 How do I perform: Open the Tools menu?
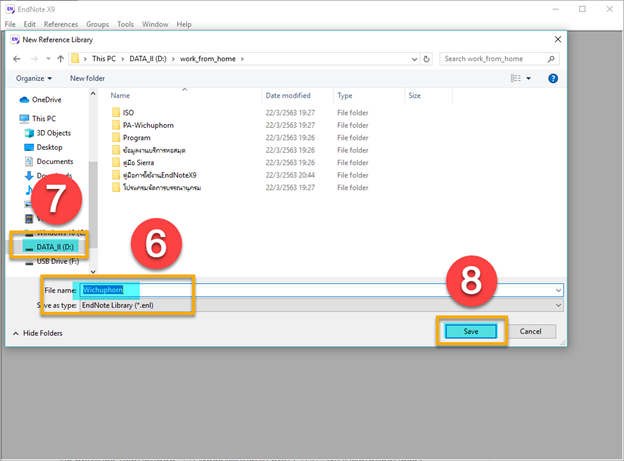(x=125, y=23)
